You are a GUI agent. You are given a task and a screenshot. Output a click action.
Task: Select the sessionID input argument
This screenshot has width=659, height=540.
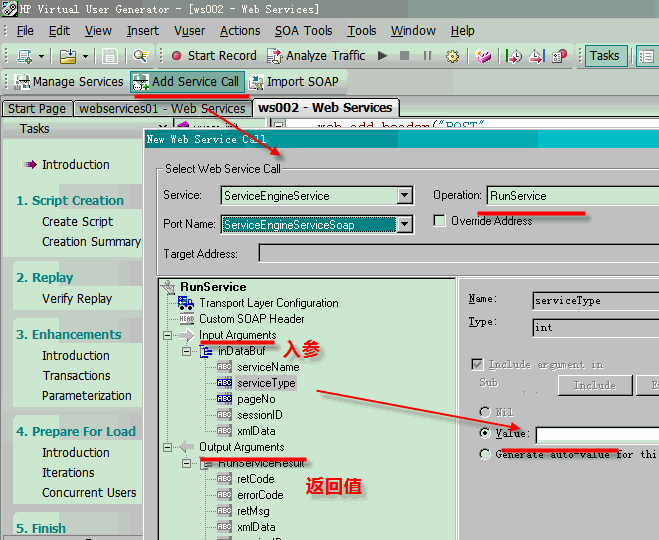[x=260, y=415]
